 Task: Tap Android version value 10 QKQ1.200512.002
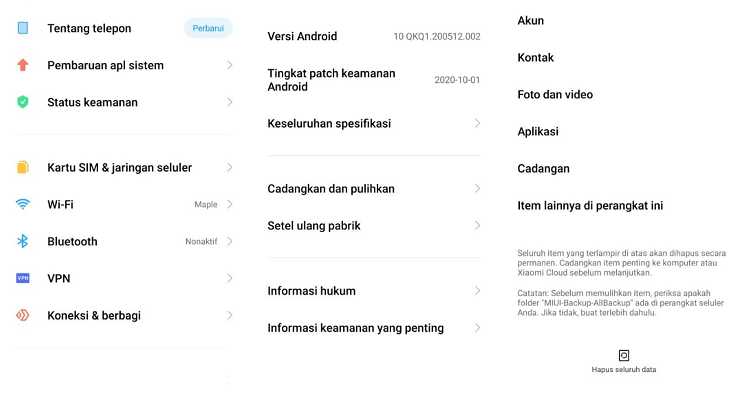click(437, 36)
